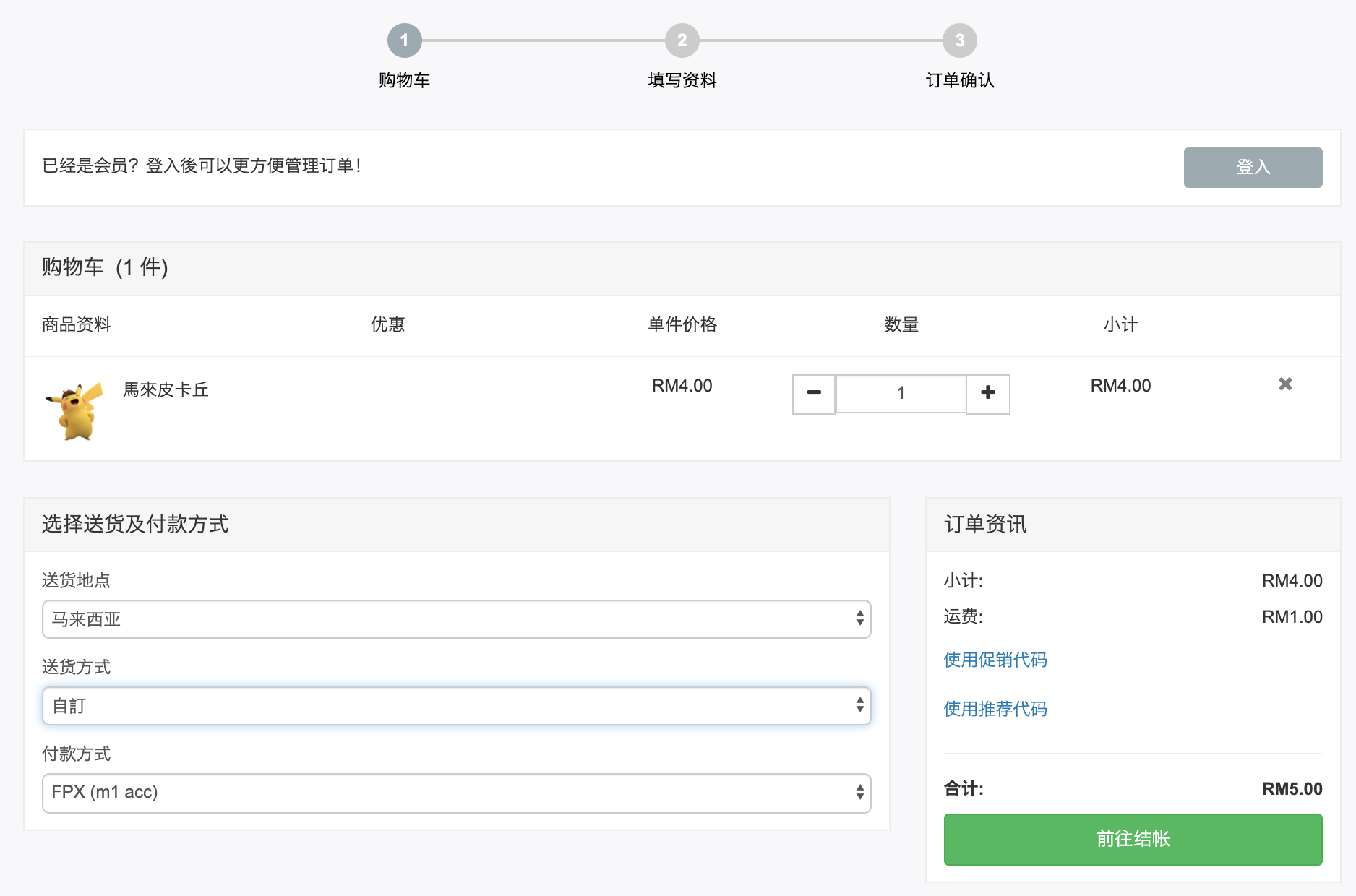Click the 购物车 (1 件) header

[105, 267]
